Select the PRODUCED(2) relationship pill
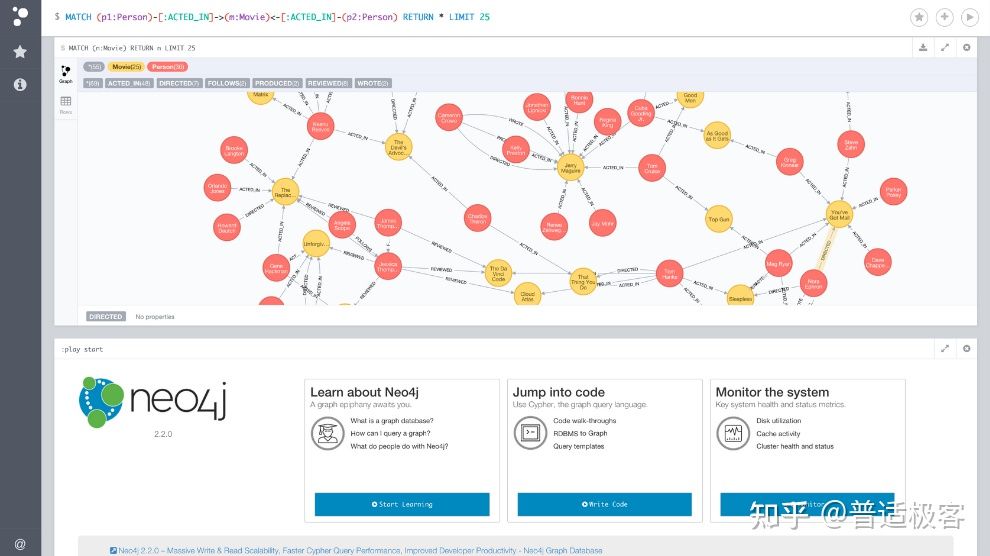This screenshot has height=556, width=990. [x=277, y=83]
